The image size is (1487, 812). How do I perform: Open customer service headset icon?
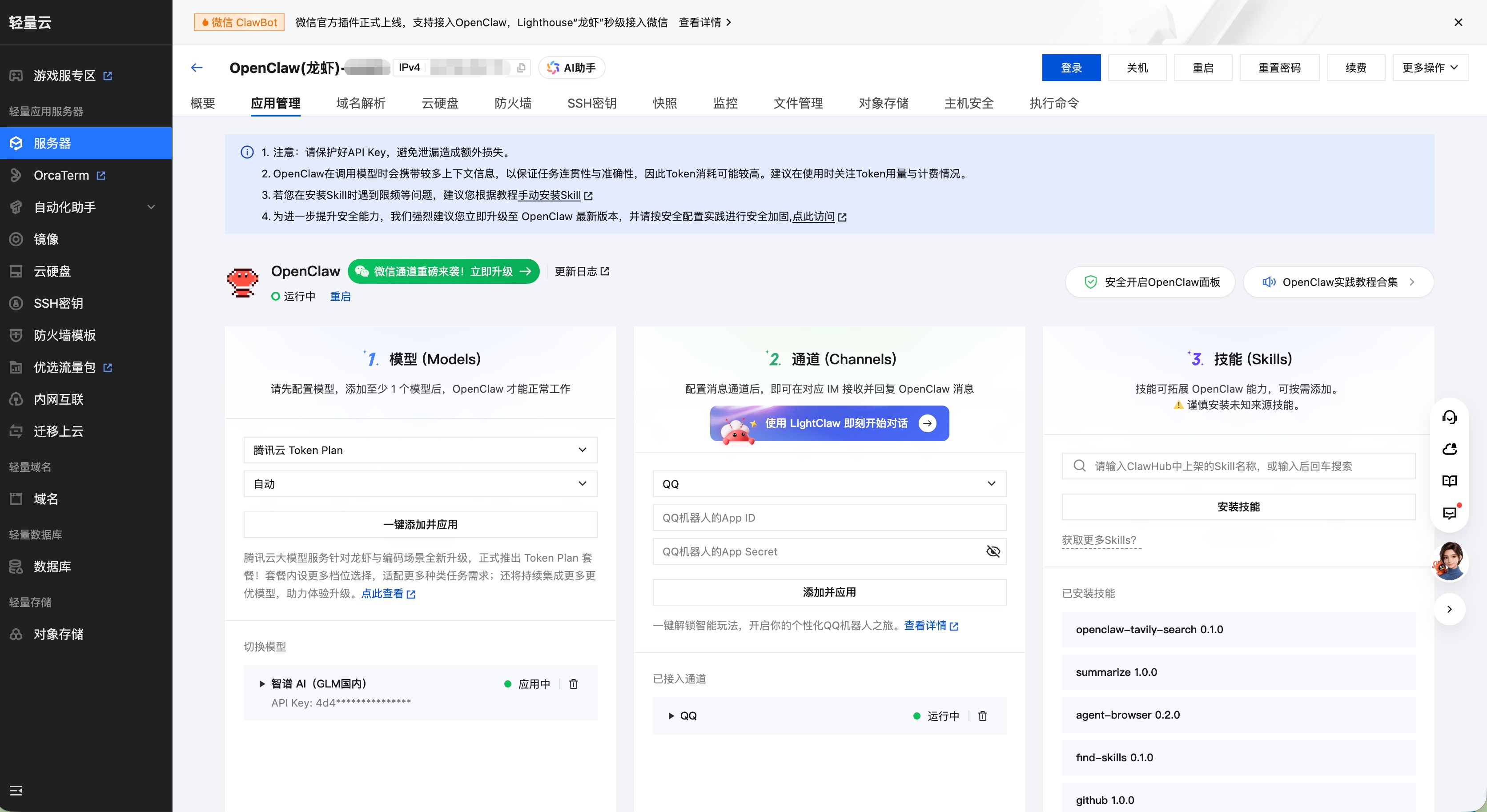(1450, 417)
